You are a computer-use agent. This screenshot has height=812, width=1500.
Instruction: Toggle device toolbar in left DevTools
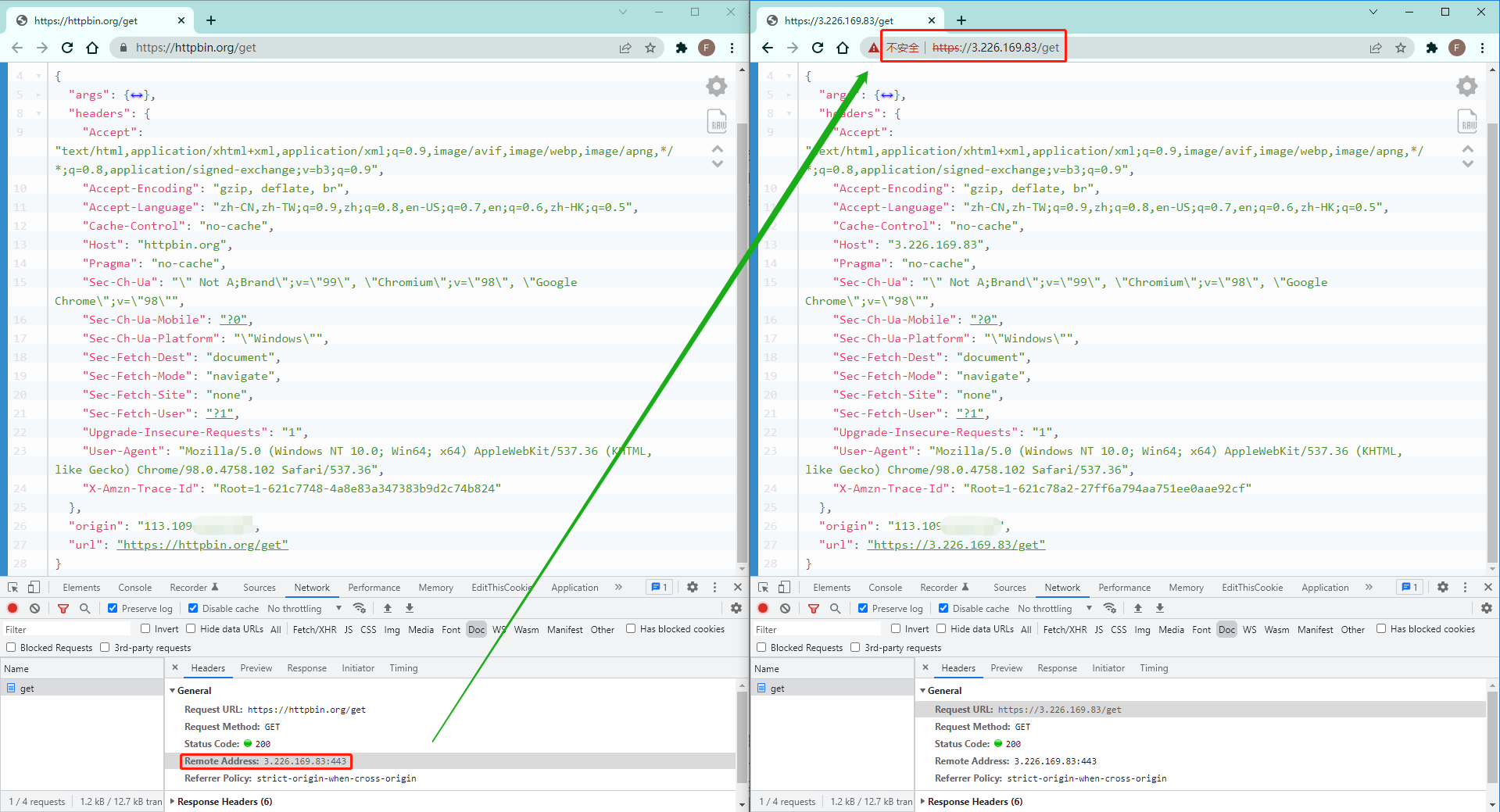(x=34, y=587)
